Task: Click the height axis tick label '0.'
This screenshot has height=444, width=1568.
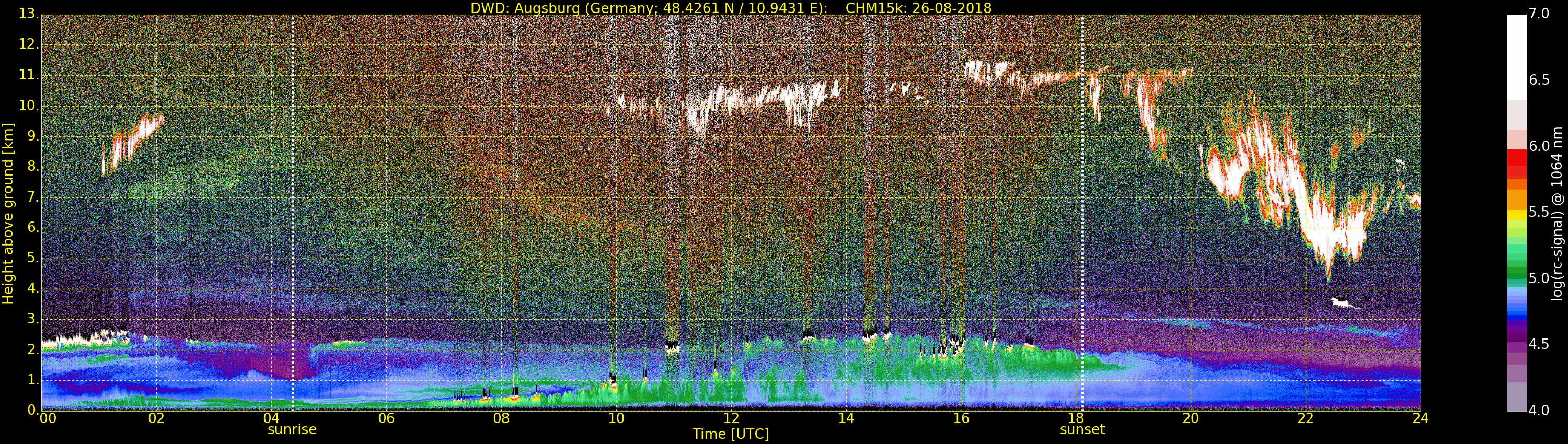Action: point(32,410)
